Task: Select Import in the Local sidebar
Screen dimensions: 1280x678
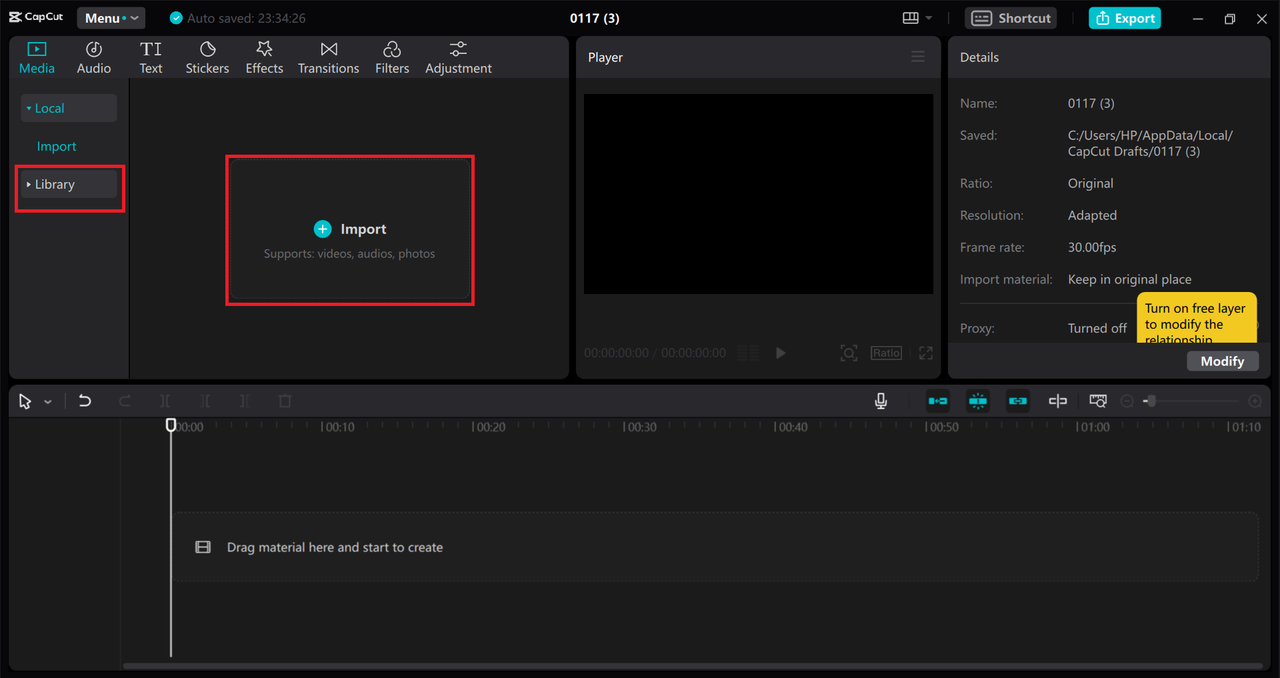Action: click(x=57, y=146)
